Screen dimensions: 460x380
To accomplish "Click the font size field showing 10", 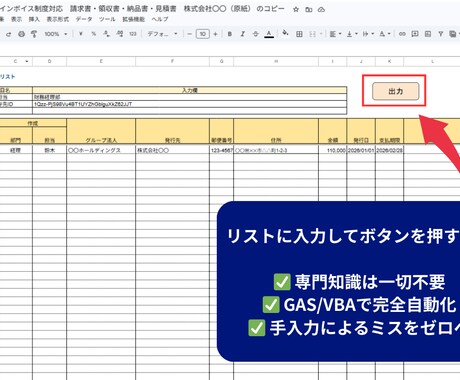I will tap(203, 34).
